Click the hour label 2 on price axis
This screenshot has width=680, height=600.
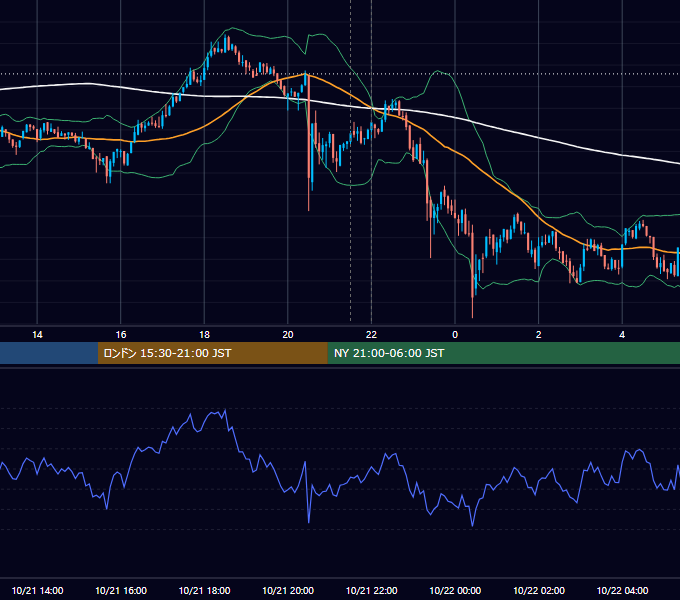(x=539, y=335)
